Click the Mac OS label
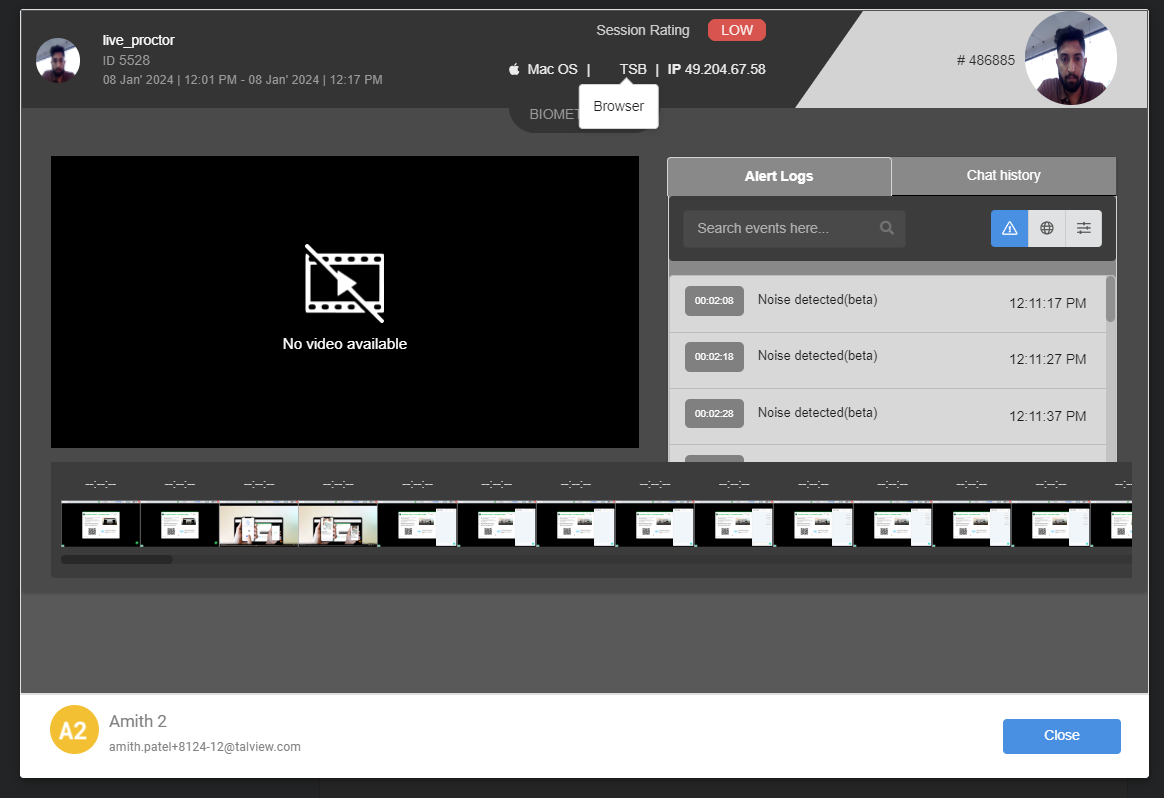This screenshot has width=1164, height=798. point(552,69)
